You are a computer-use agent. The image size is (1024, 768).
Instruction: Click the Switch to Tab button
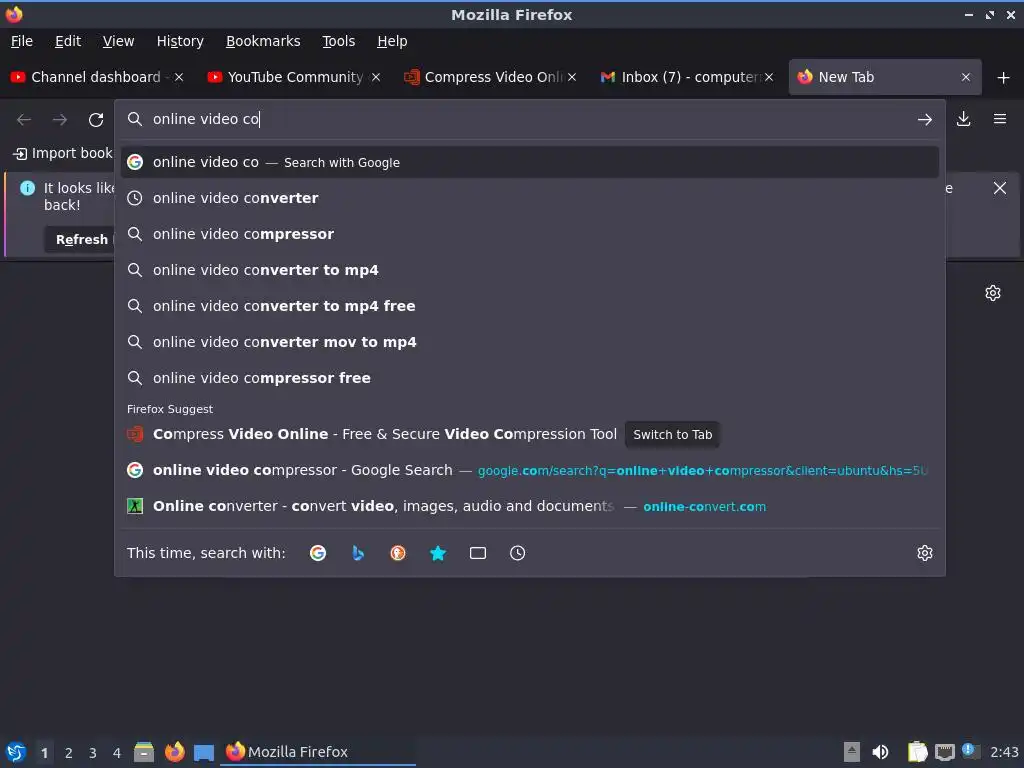[672, 434]
